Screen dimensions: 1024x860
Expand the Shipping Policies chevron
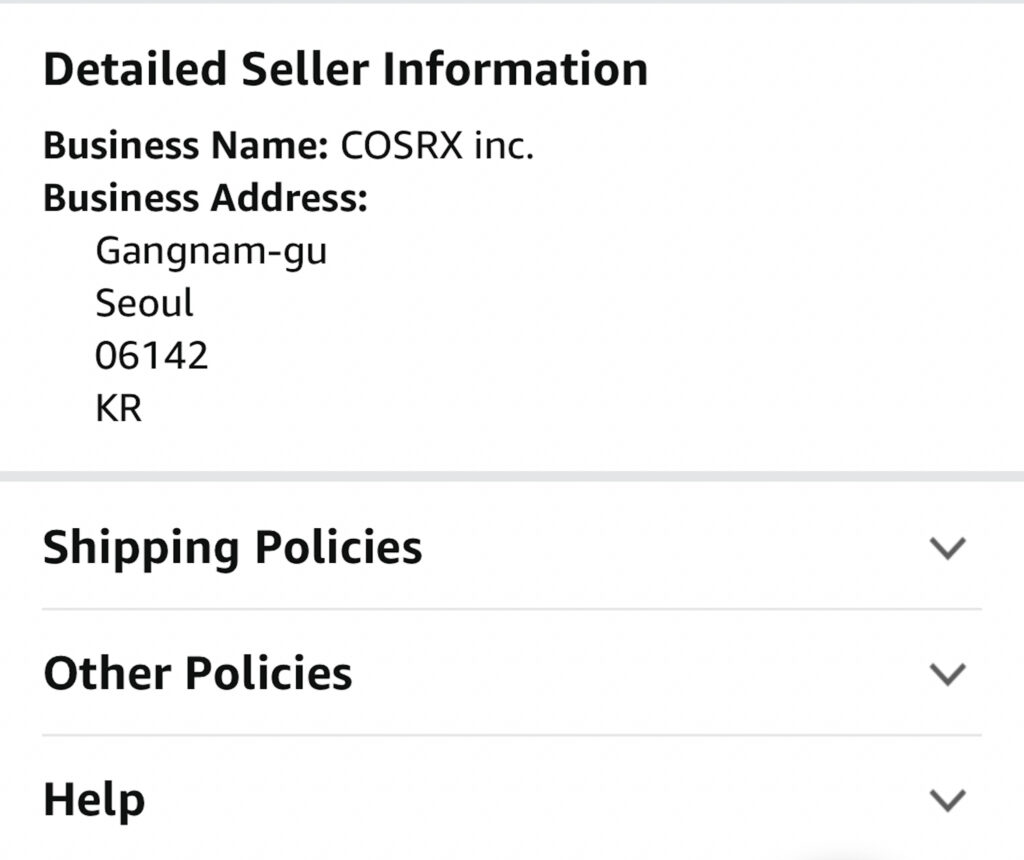click(946, 548)
